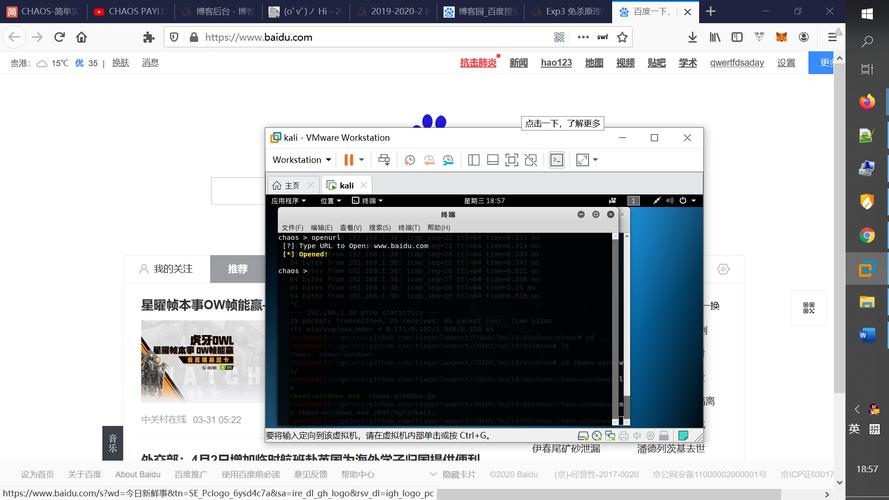This screenshot has height=500, width=889.
Task: Open the page actions three-dot menu
Action: (583, 37)
